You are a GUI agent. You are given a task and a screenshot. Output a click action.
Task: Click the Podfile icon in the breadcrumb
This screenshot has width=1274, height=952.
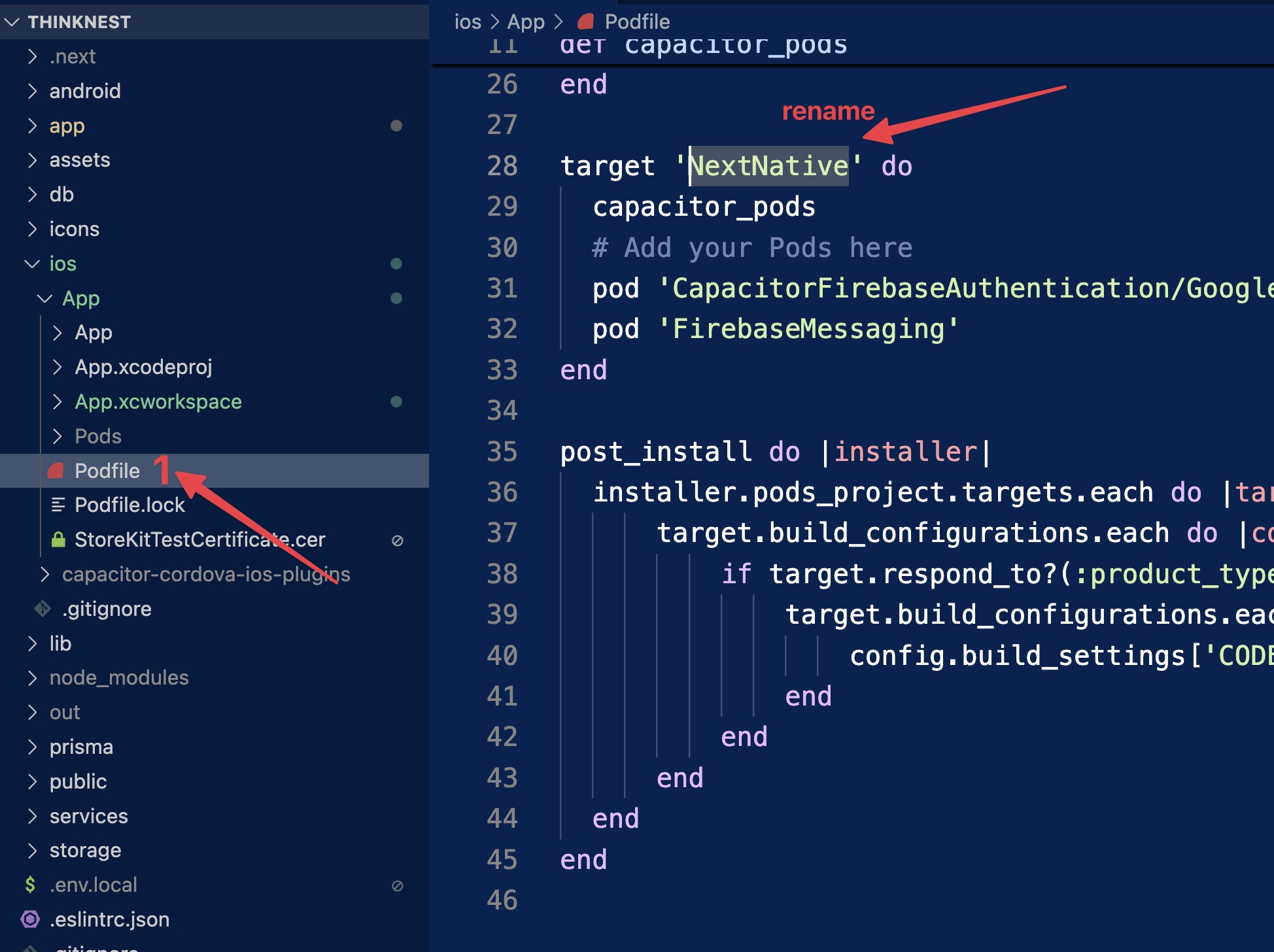tap(585, 22)
